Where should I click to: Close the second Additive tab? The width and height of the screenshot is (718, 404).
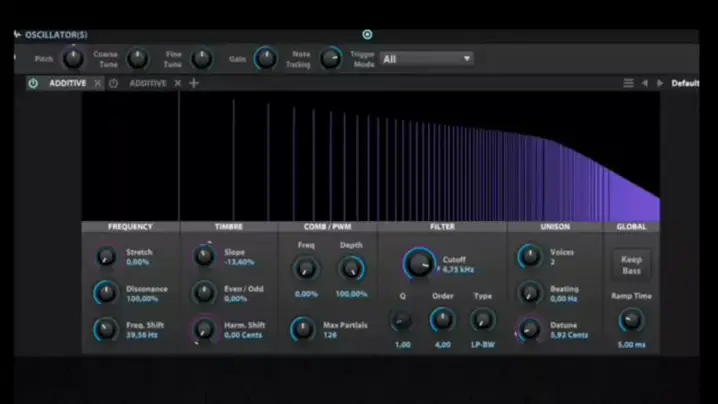pos(178,83)
